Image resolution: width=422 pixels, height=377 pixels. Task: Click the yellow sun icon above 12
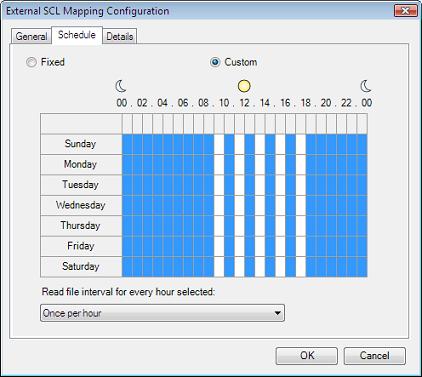click(x=244, y=86)
